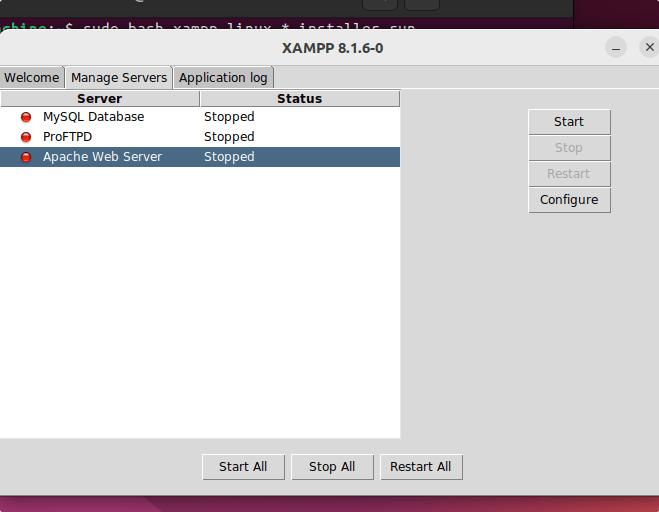This screenshot has width=659, height=512.
Task: Open the Application log tab
Action: click(223, 78)
